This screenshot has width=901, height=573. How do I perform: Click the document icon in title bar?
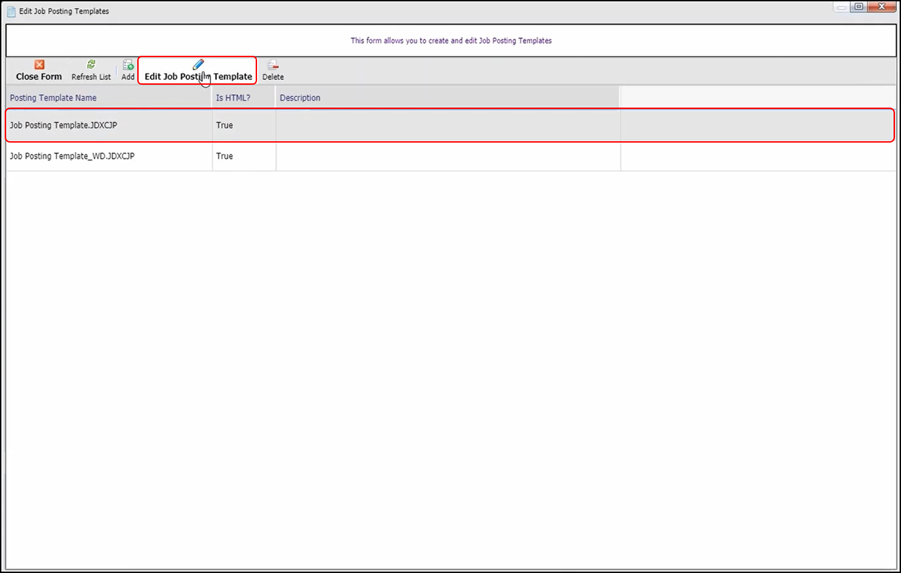click(x=12, y=11)
